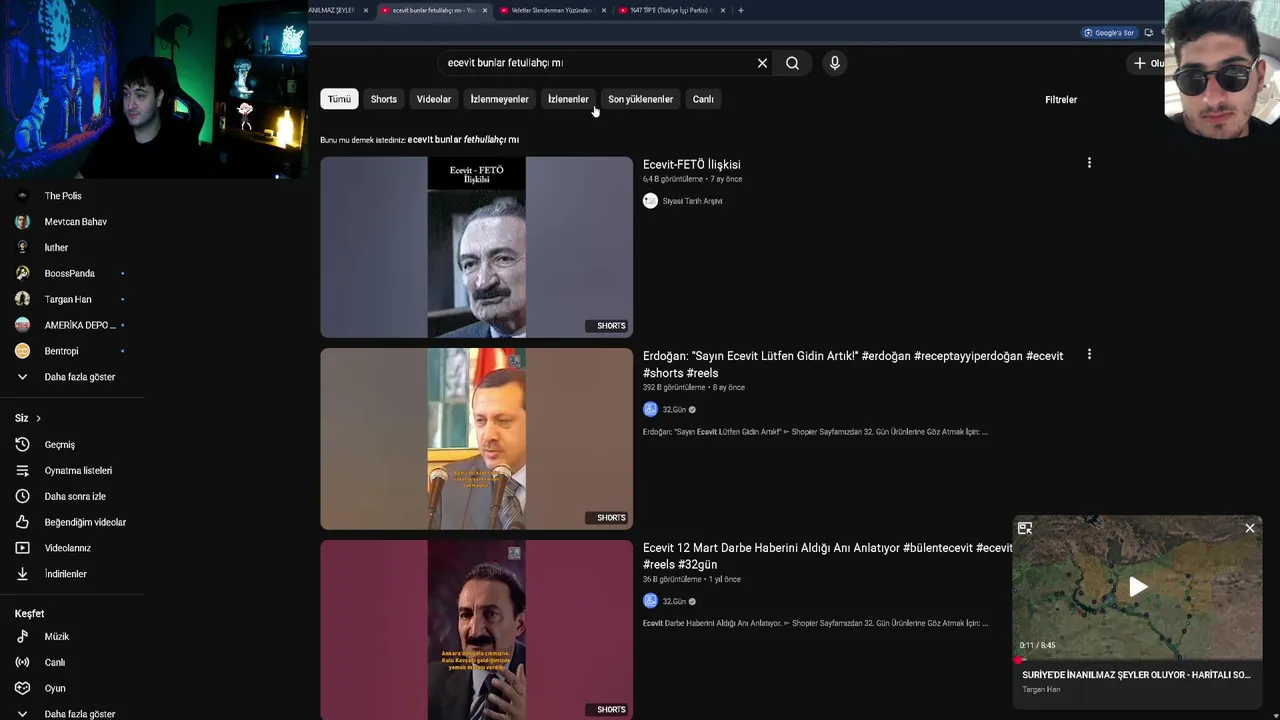The image size is (1280, 720).
Task: Switch to %47 TİP'E browser tab
Action: tap(668, 10)
